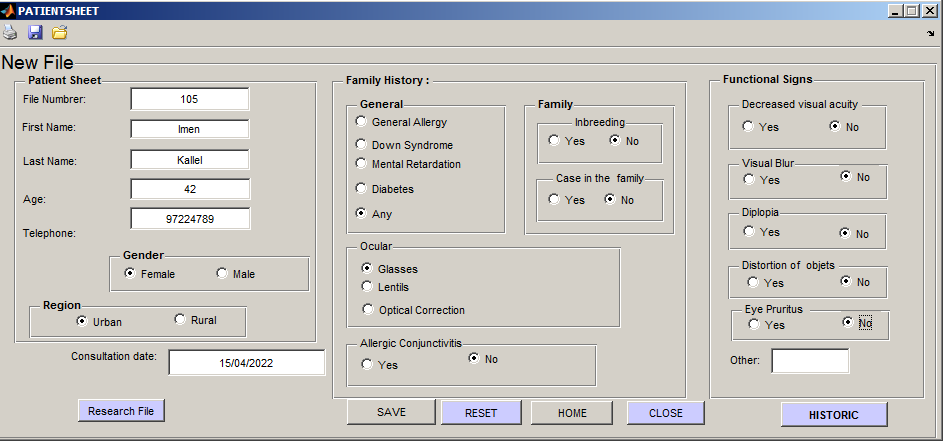This screenshot has height=441, width=943.
Task: Mark Yes for Allergic Conjunctivitis
Action: (367, 365)
